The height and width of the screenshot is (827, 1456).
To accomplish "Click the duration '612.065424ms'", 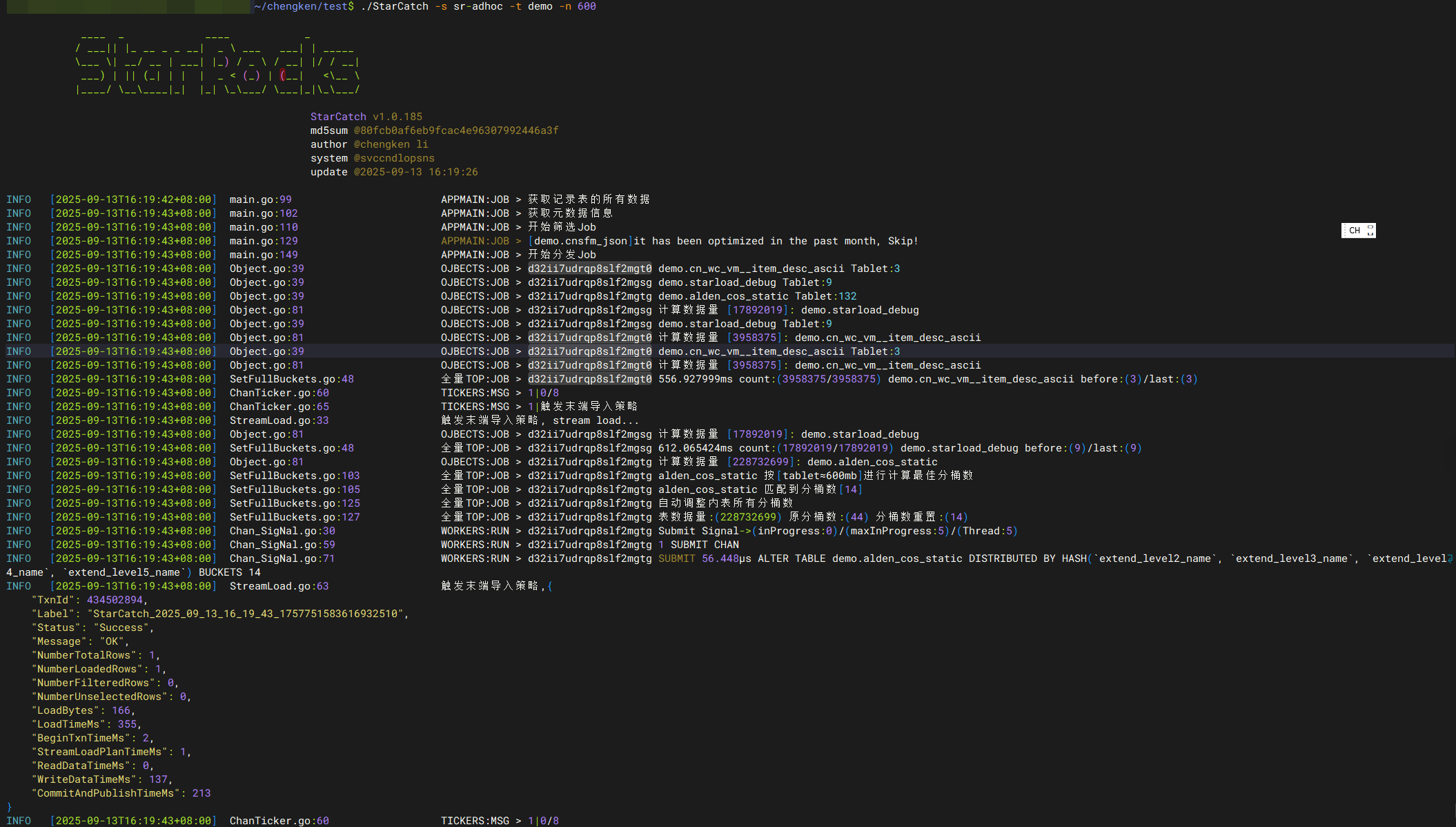I will [696, 448].
